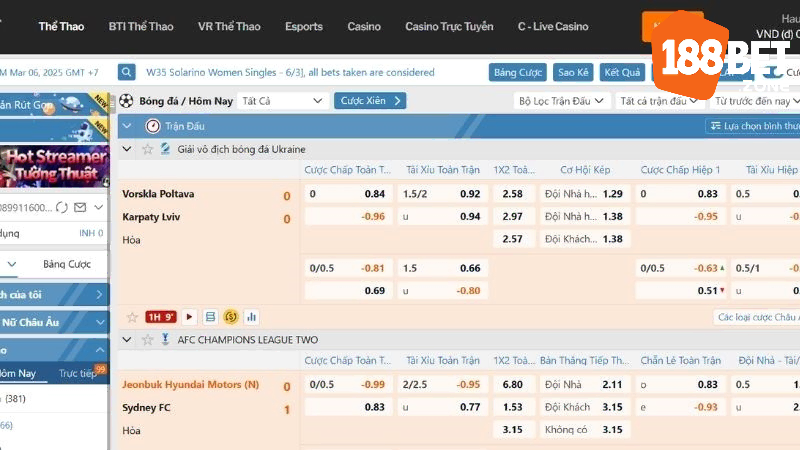This screenshot has height=450, width=800.
Task: Click the Lựa chọn bình thường button
Action: [754, 126]
